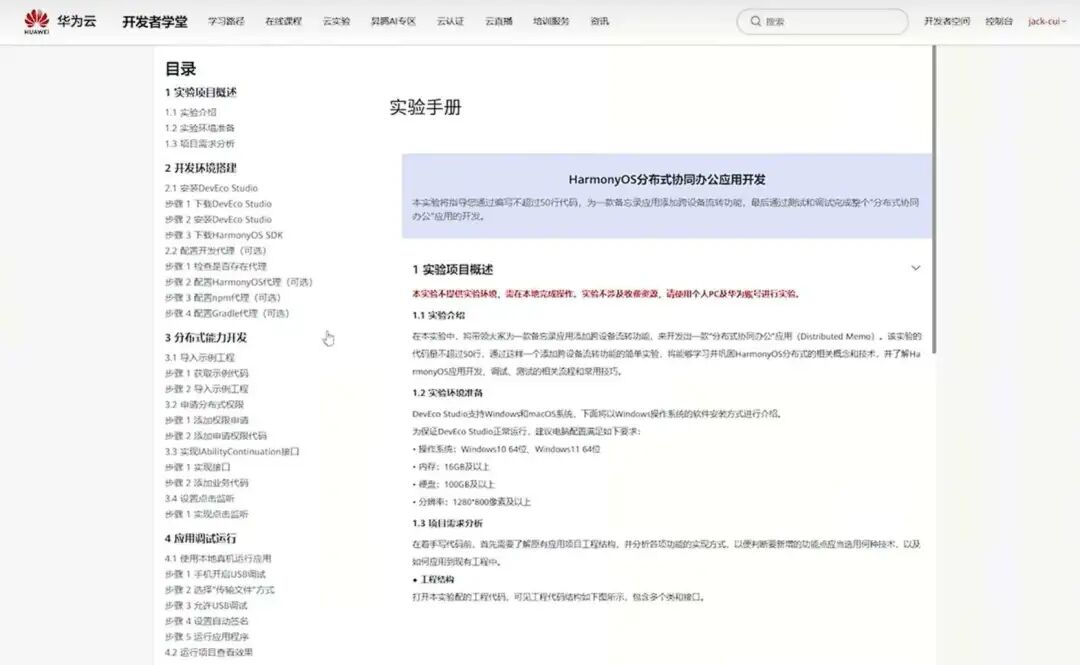
Task: Go to 云实验 in top navigation
Action: (x=336, y=21)
